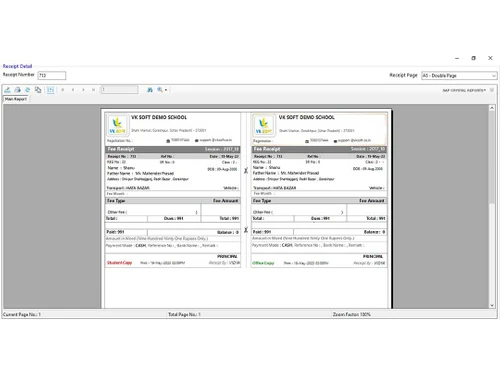Click Total Page No. in status bar
Screen dimensions: 500x375
[x=184, y=314]
